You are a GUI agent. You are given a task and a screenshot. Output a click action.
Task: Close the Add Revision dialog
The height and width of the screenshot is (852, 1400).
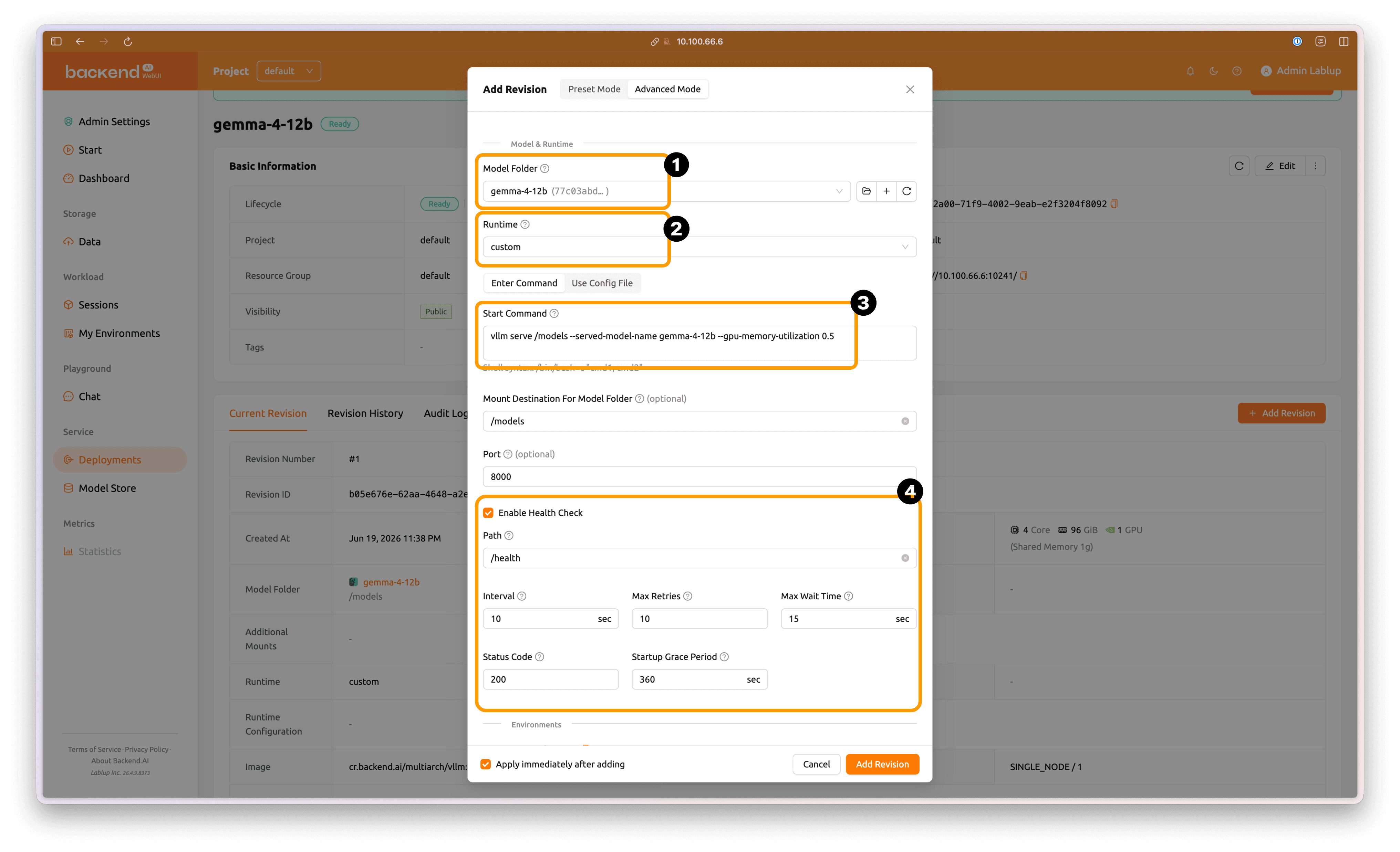pyautogui.click(x=910, y=89)
